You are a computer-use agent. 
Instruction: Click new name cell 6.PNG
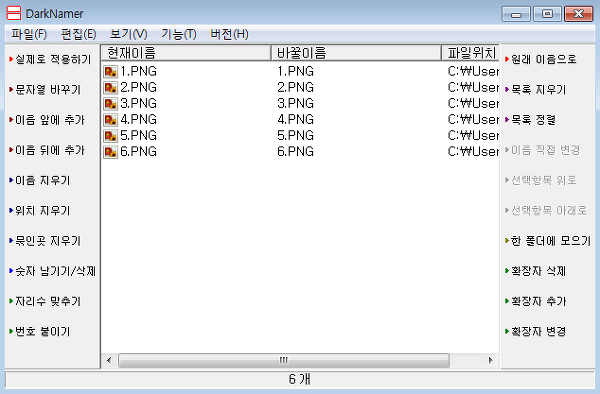(295, 152)
